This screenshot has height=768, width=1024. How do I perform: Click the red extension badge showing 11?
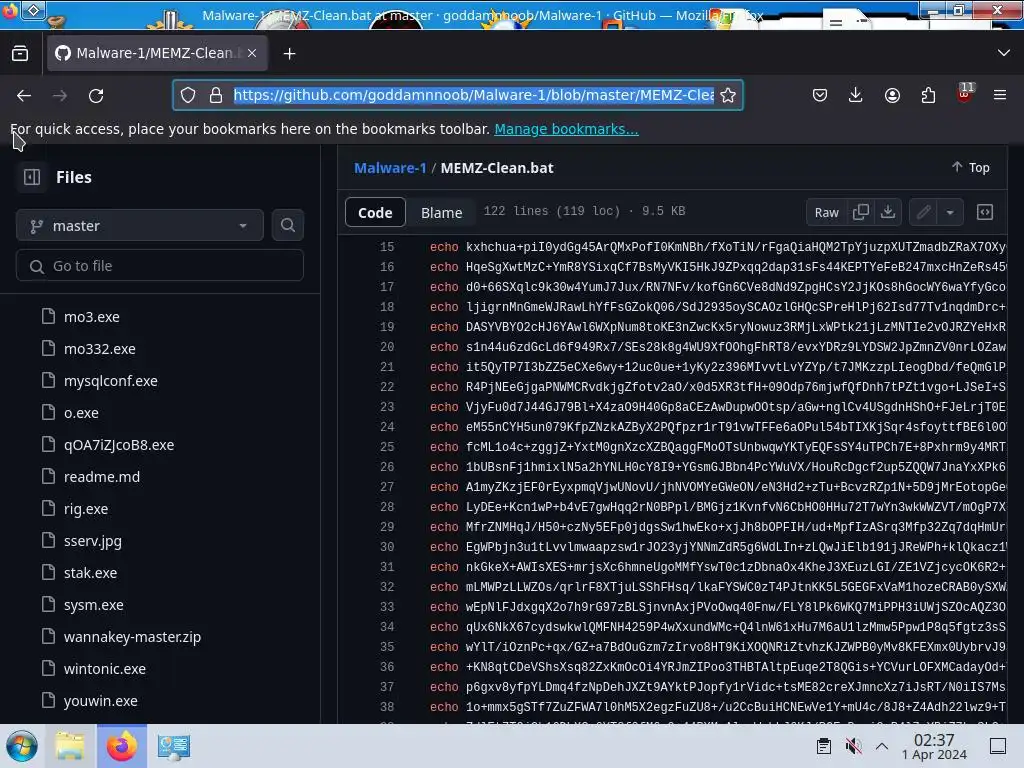(965, 93)
